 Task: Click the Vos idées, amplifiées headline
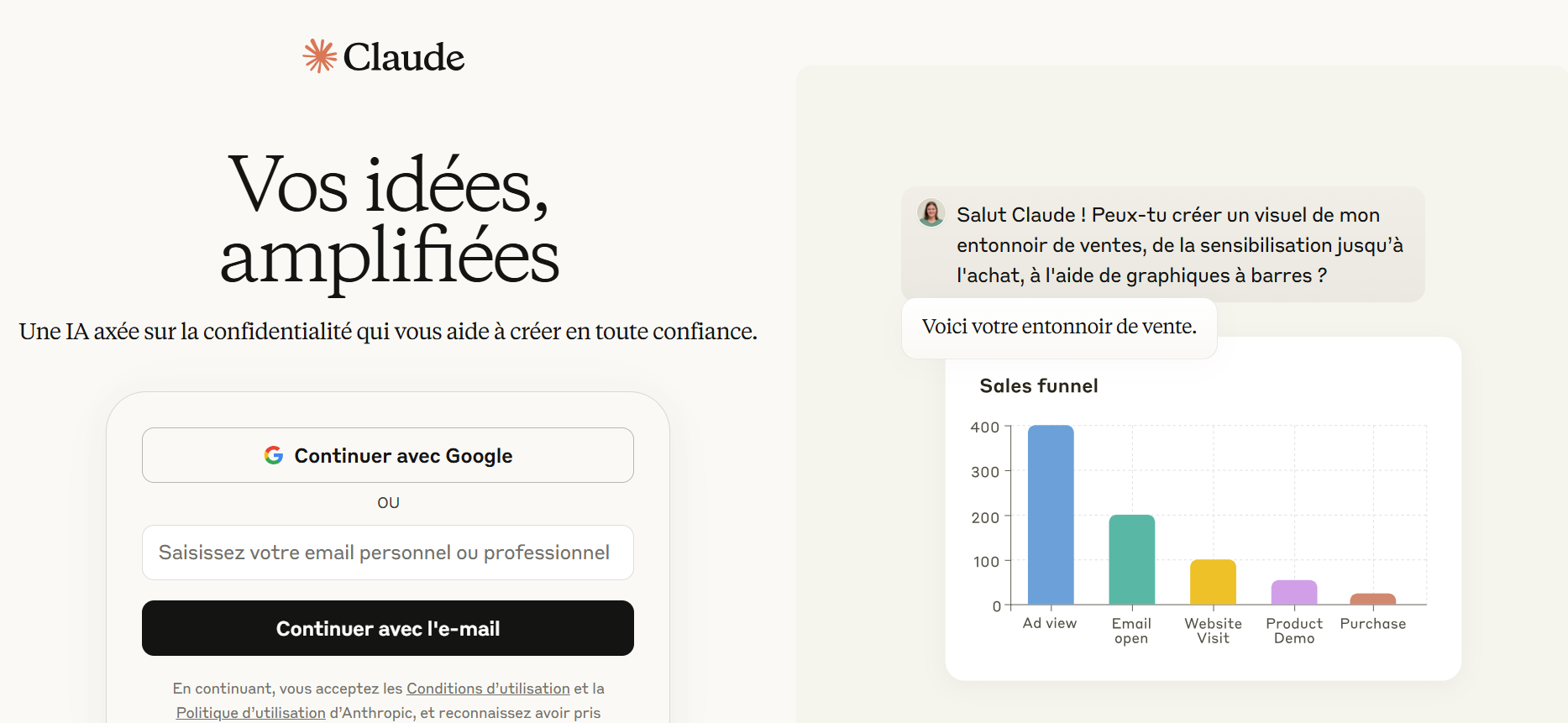tap(389, 220)
